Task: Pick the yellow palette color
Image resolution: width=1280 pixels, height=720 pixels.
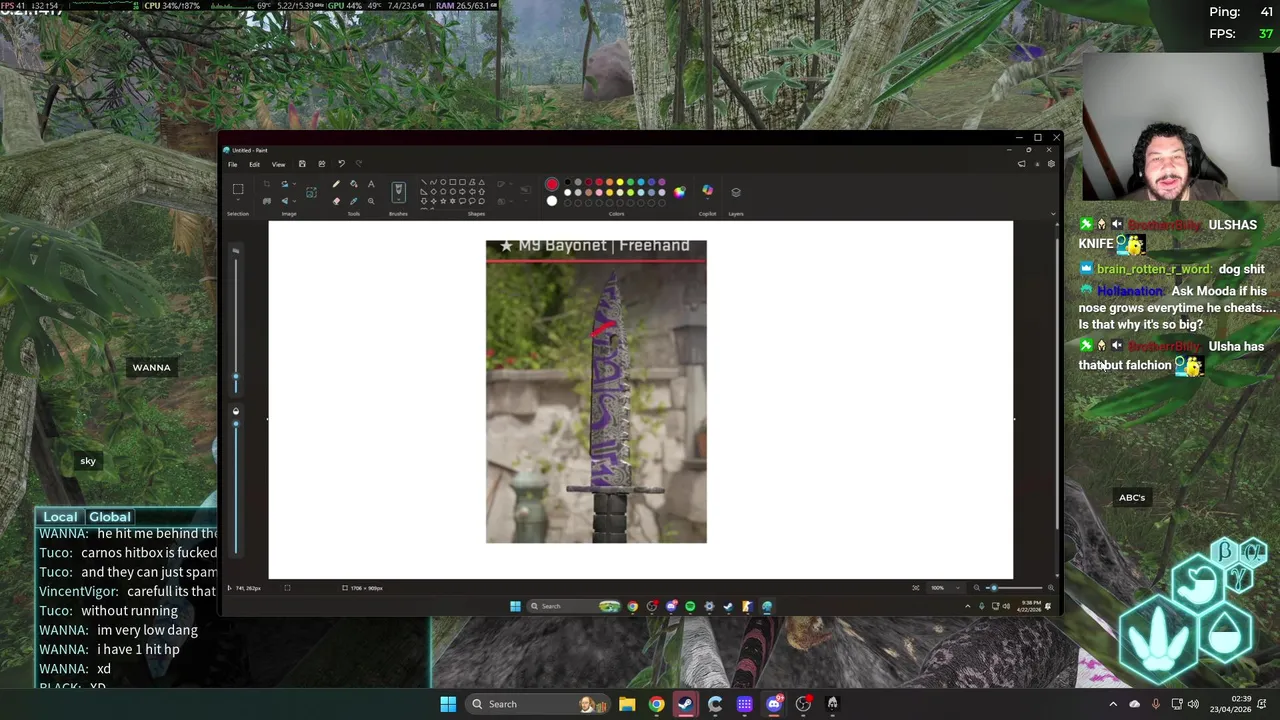Action: 620,183
